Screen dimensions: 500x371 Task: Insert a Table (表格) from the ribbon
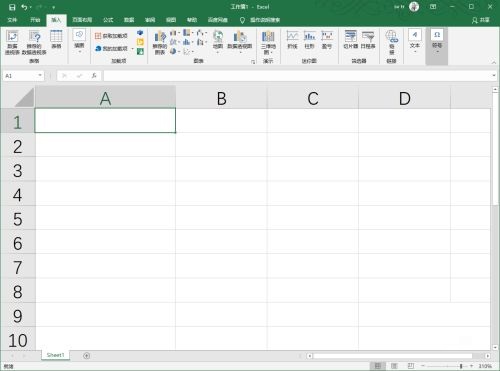(x=56, y=39)
